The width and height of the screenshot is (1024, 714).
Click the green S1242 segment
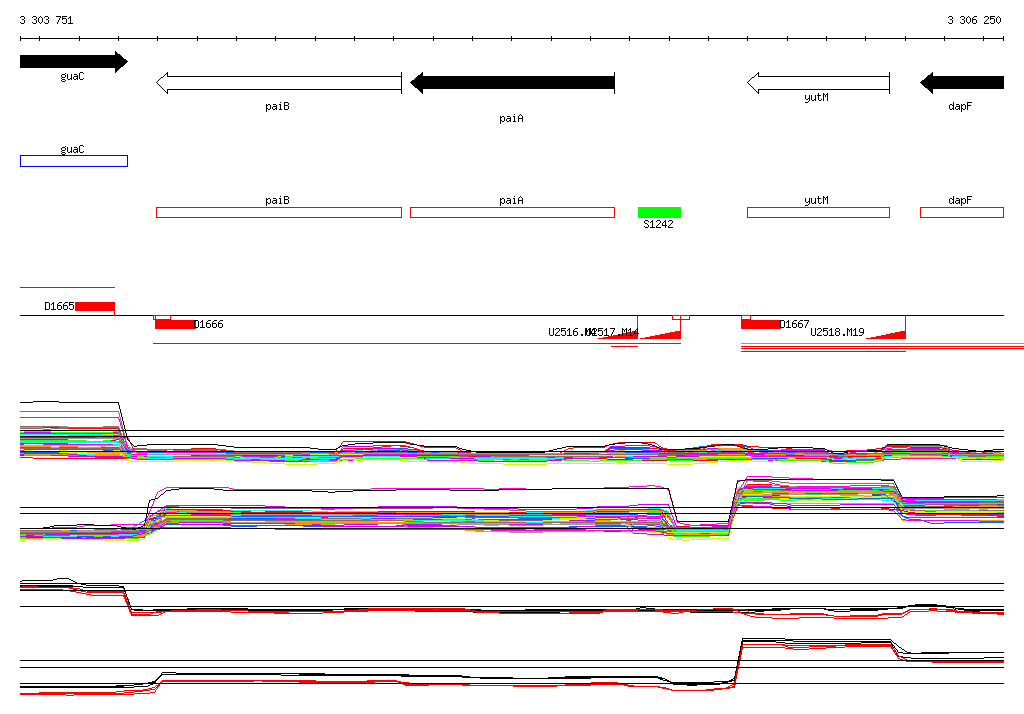point(660,212)
